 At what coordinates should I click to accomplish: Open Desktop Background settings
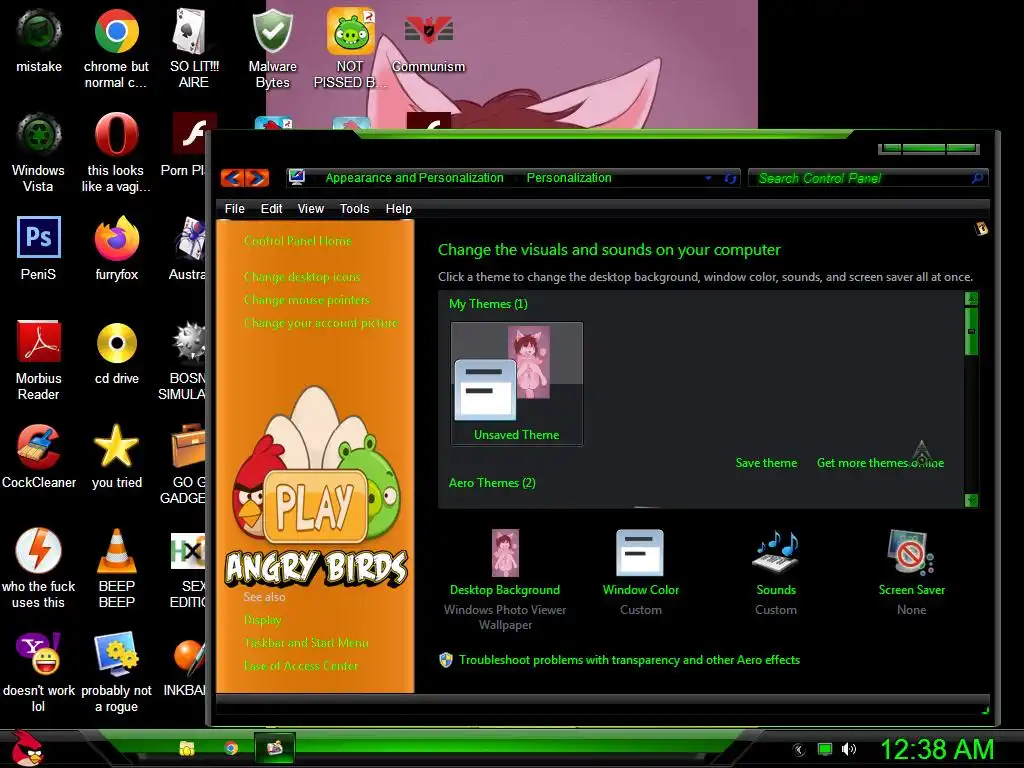[x=505, y=579]
